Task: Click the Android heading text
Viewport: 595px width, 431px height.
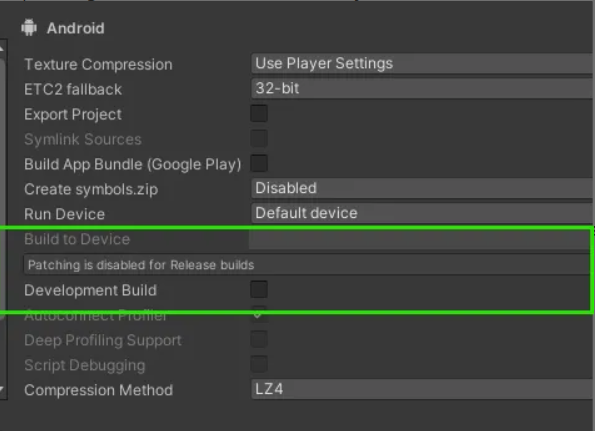Action: tap(76, 28)
